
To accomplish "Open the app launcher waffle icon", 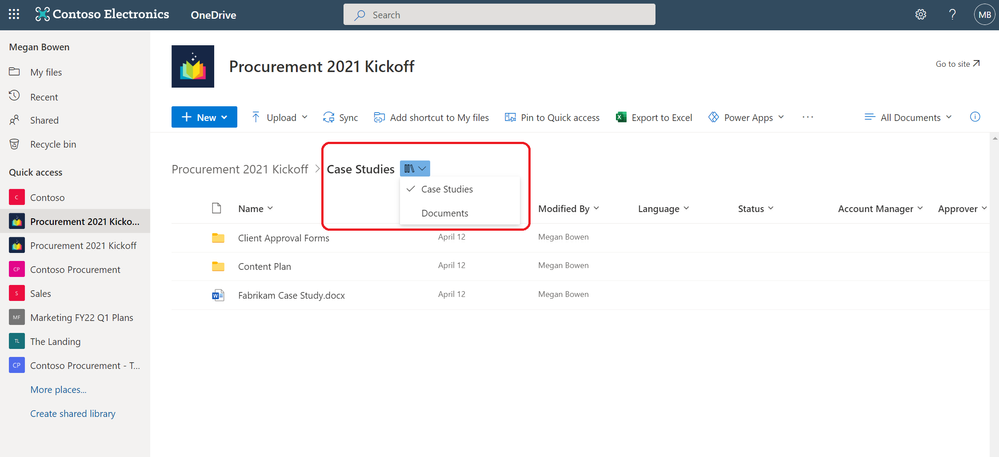I will click(x=13, y=14).
